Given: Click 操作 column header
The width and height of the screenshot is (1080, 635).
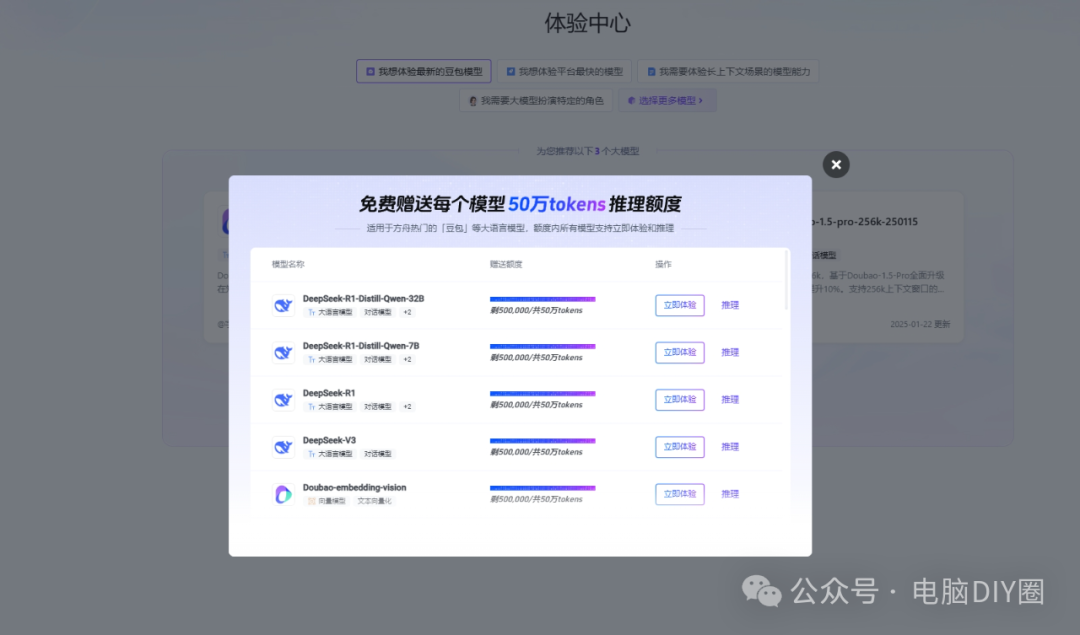Looking at the screenshot, I should pos(663,264).
